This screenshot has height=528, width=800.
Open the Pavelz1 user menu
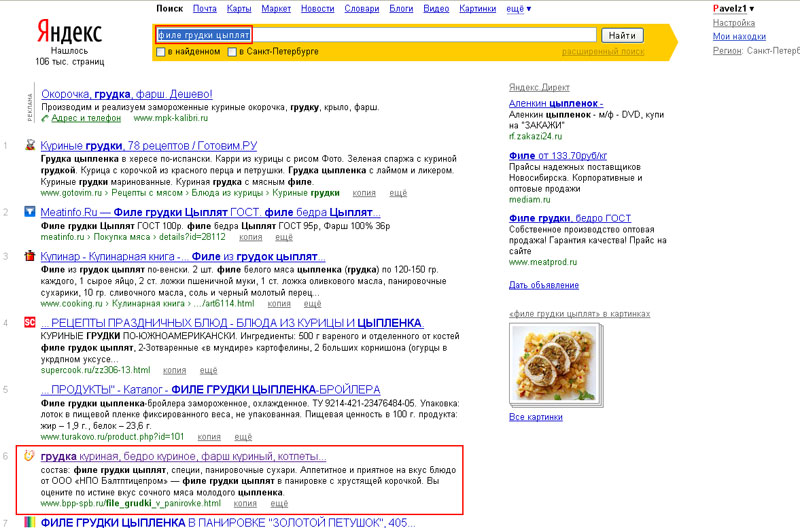point(733,9)
